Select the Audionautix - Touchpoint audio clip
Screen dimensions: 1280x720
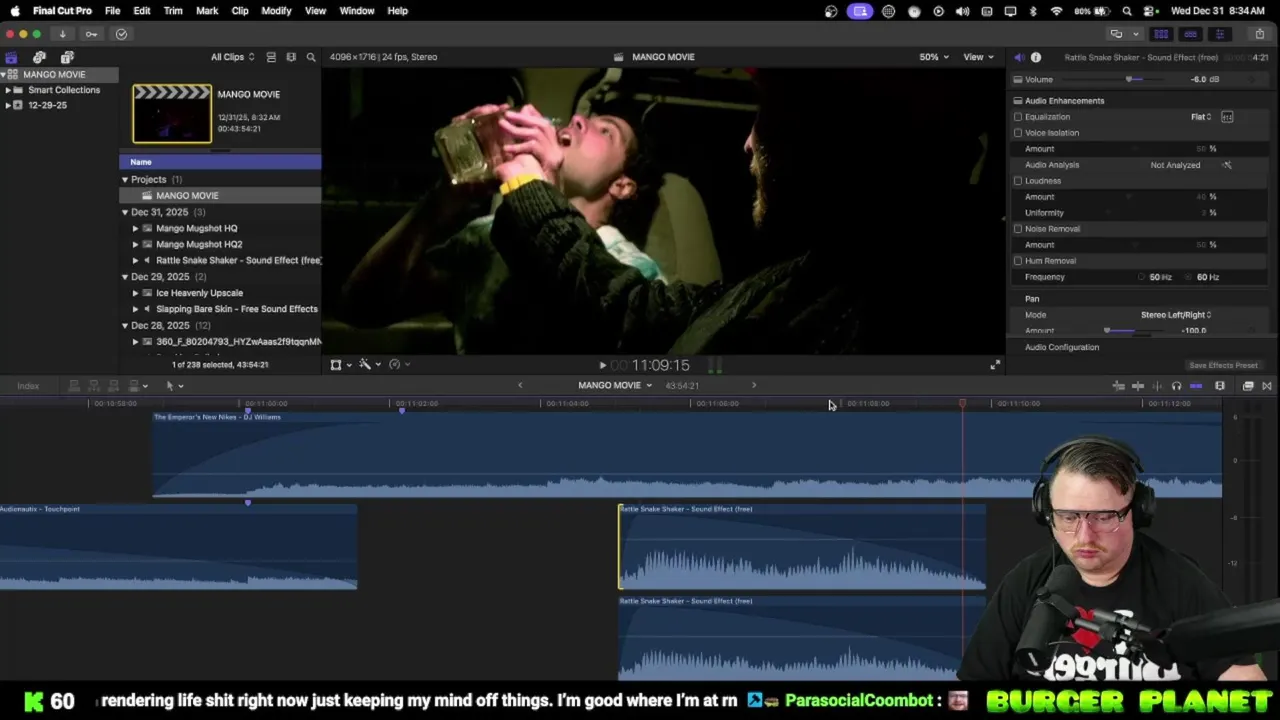click(x=178, y=548)
